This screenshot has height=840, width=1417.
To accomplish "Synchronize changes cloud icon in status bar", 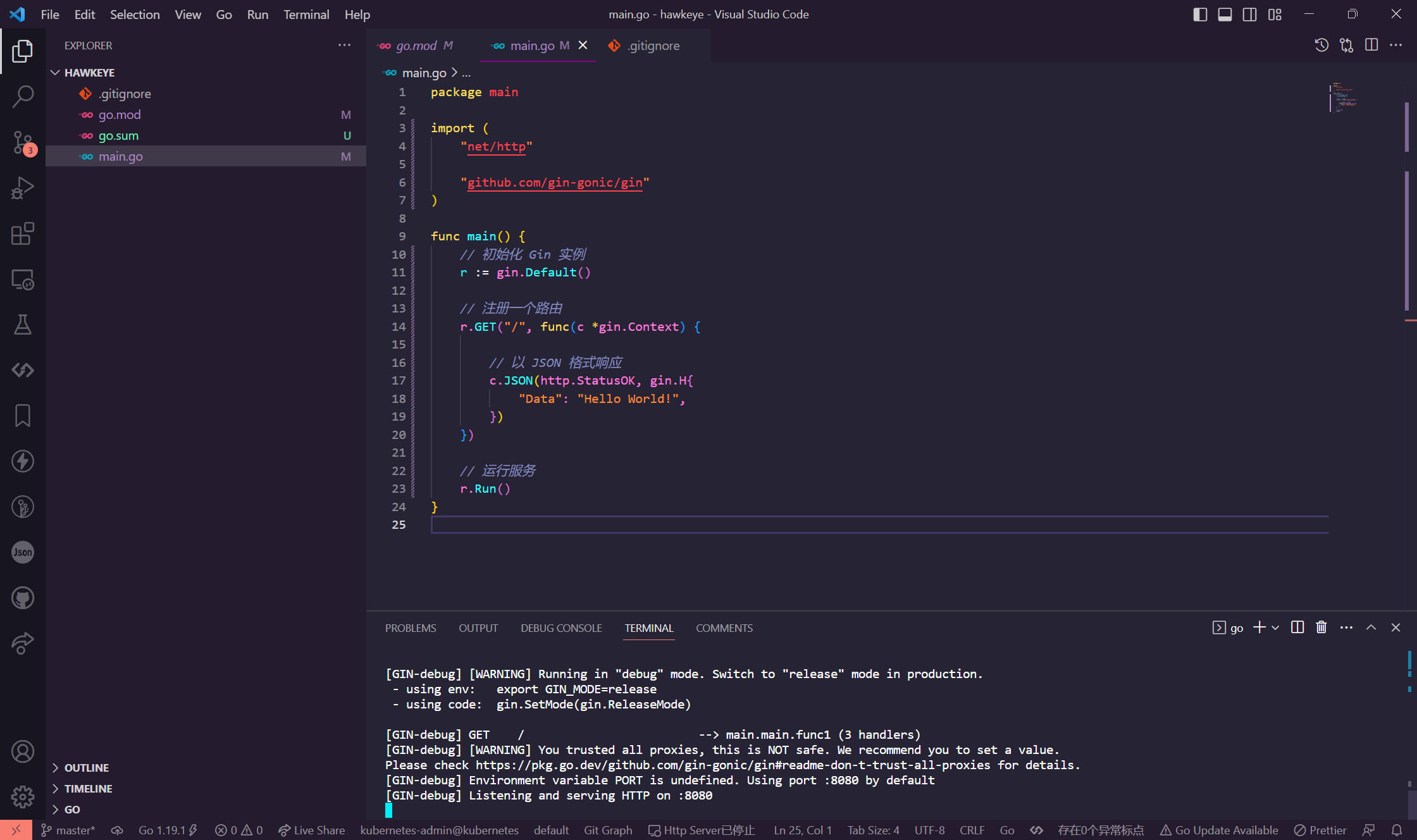I will click(117, 831).
